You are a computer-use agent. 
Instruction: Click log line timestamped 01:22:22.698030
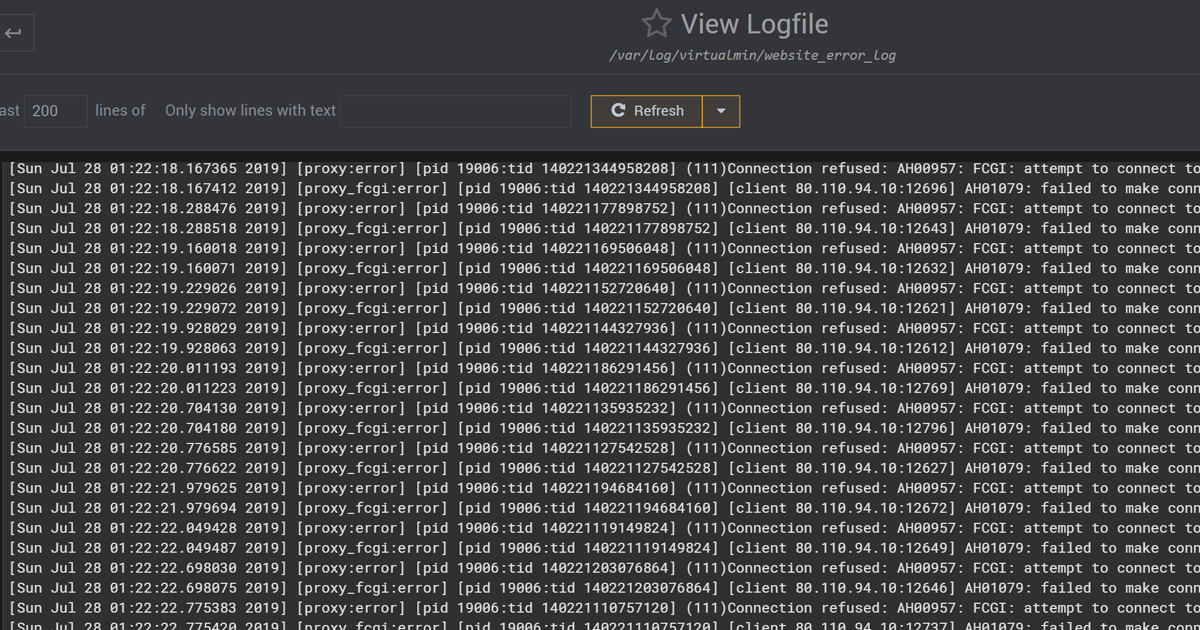(x=604, y=568)
